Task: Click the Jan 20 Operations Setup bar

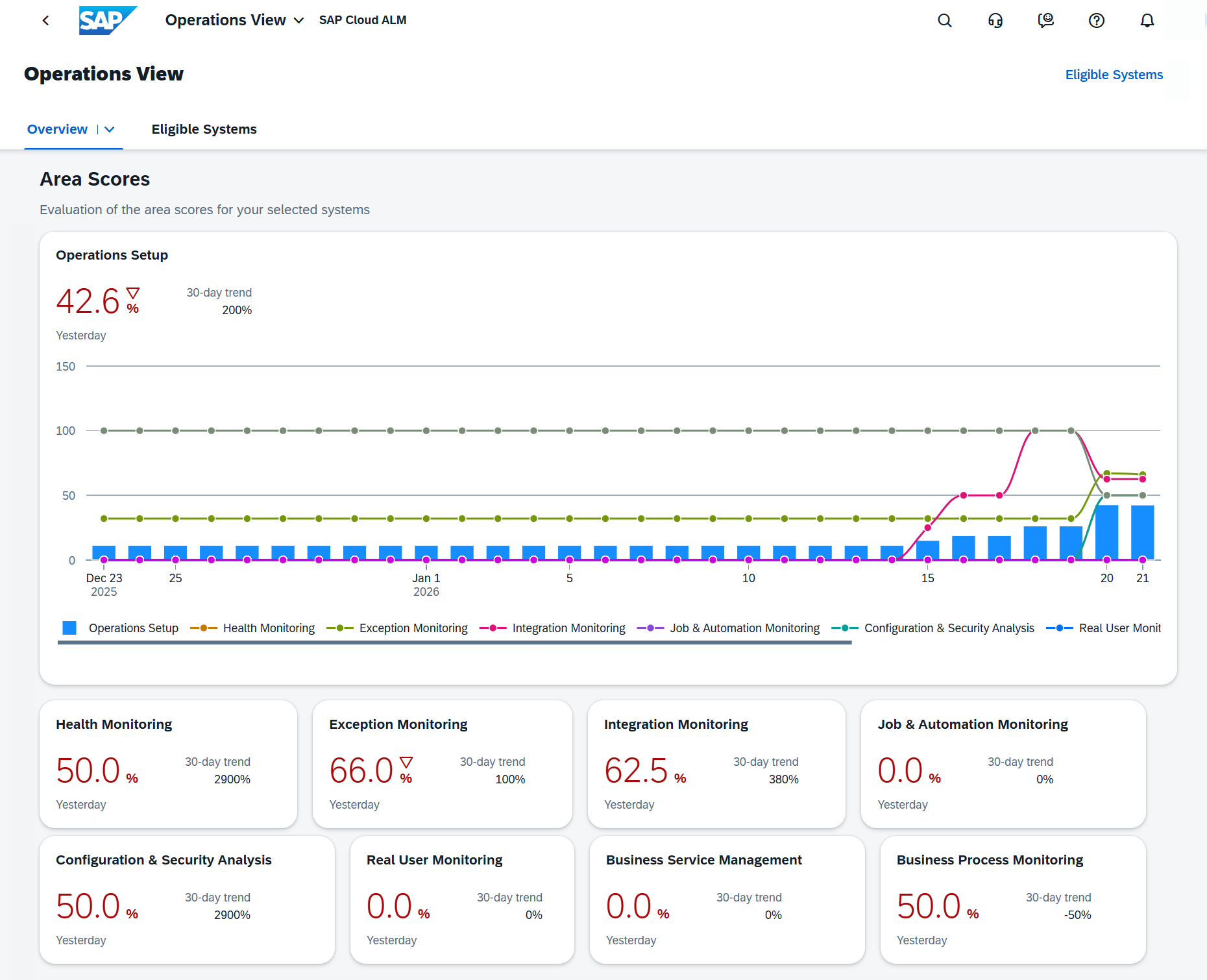Action: [x=1106, y=532]
